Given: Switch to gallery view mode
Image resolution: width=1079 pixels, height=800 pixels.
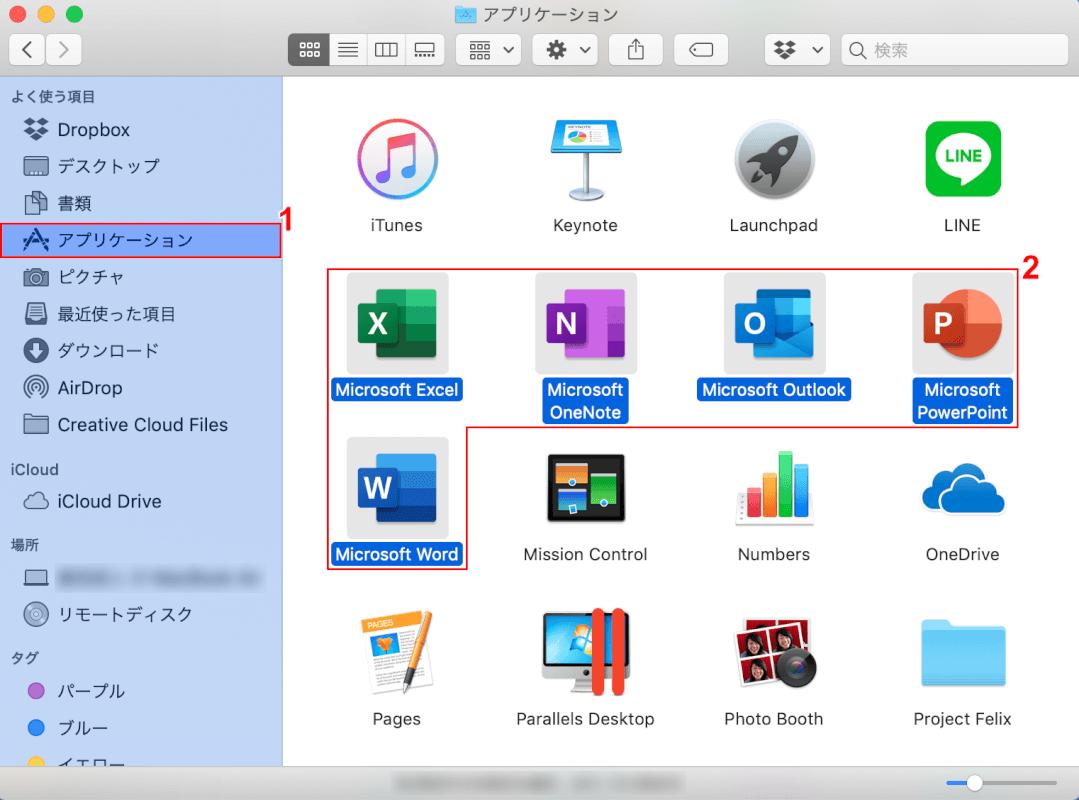Looking at the screenshot, I should [425, 50].
